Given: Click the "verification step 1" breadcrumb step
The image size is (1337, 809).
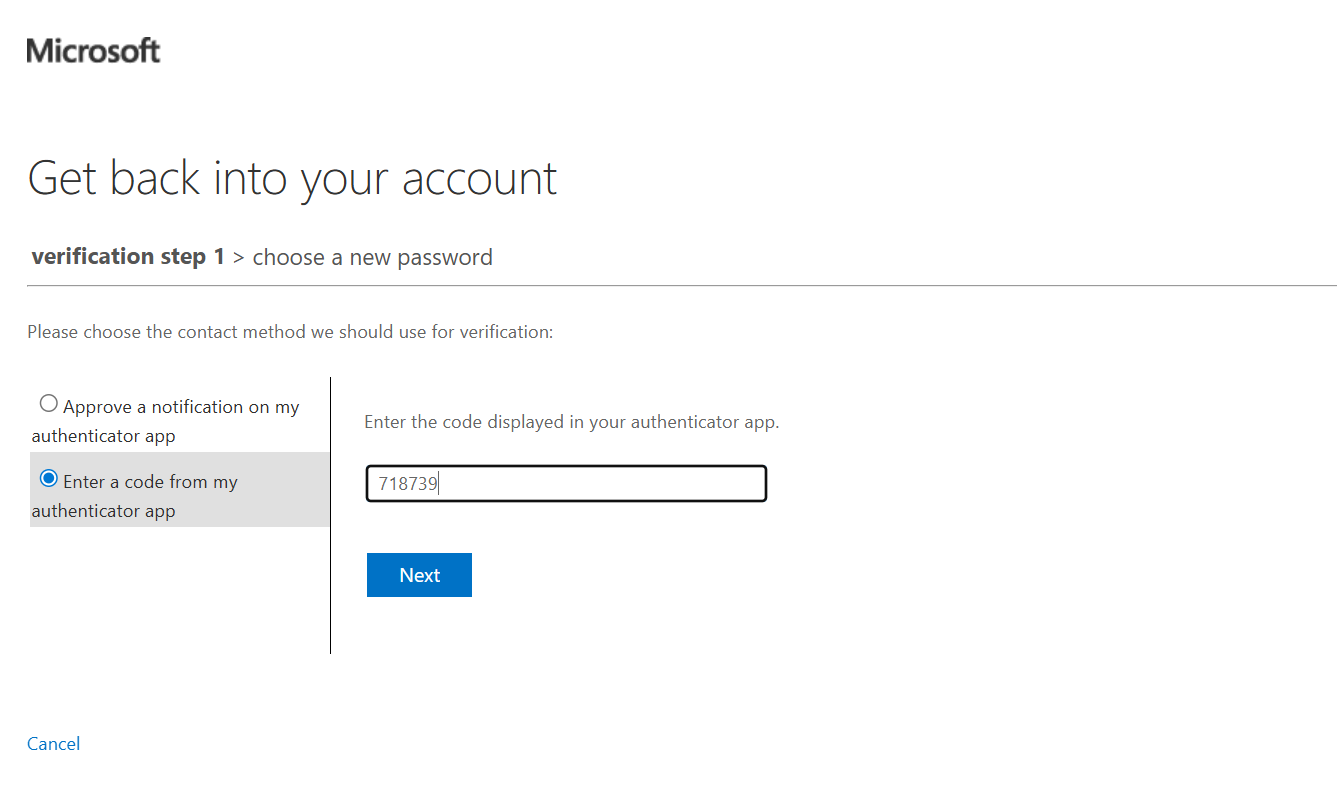Looking at the screenshot, I should 128,257.
